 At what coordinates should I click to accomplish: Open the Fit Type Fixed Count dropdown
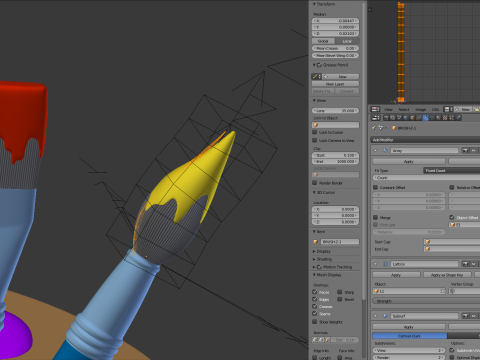[452, 170]
